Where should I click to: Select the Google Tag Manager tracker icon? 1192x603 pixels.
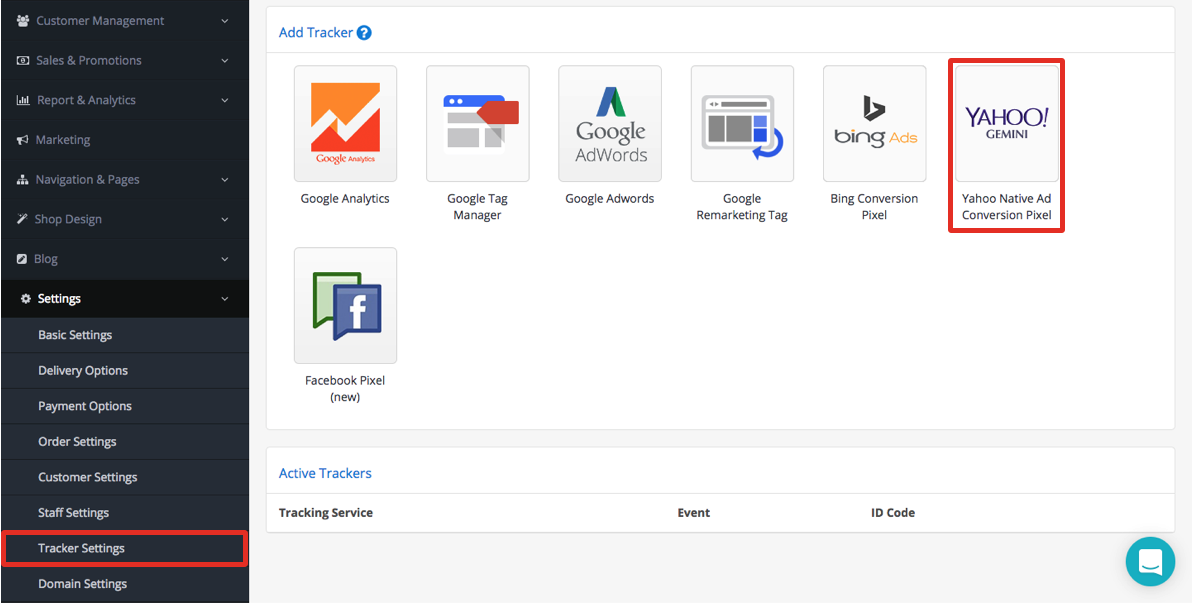point(477,123)
